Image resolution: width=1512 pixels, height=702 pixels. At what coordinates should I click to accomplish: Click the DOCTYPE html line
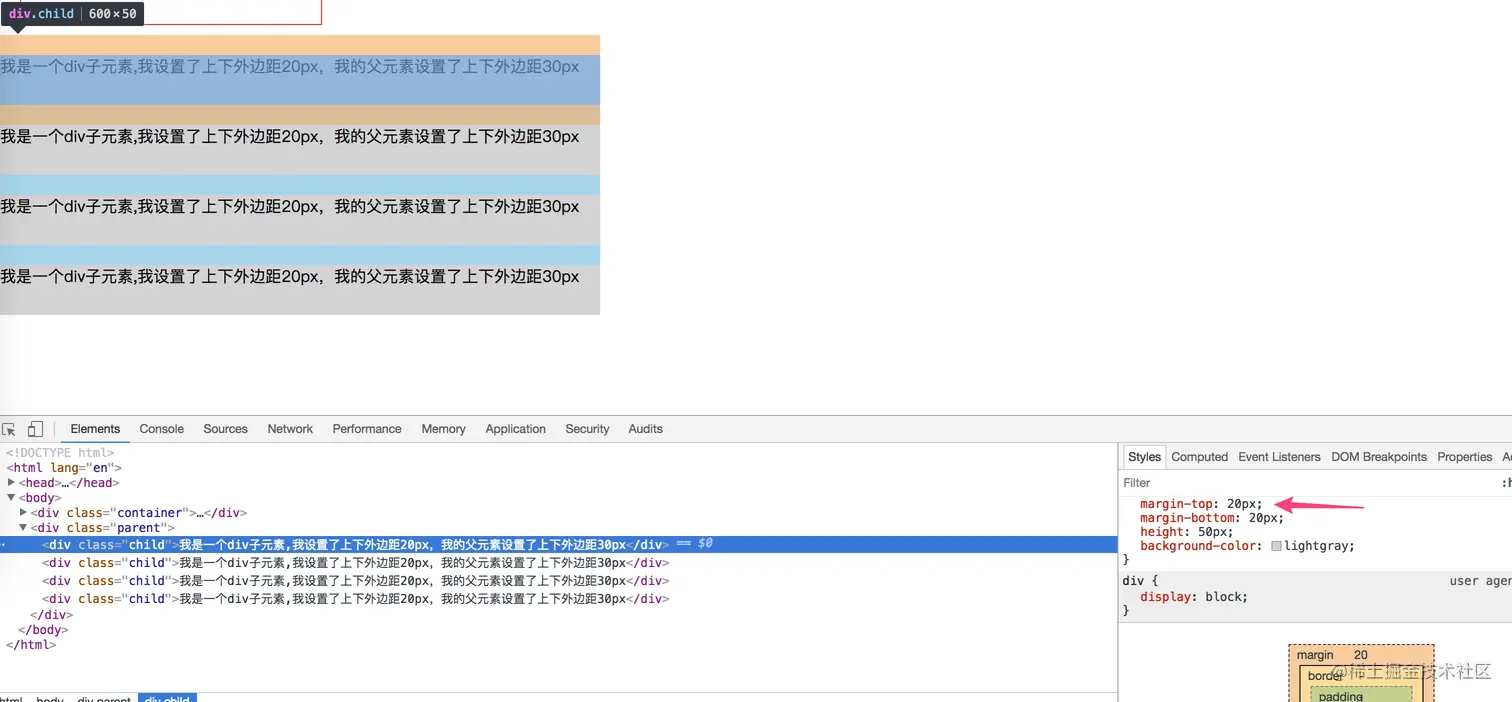[x=60, y=453]
